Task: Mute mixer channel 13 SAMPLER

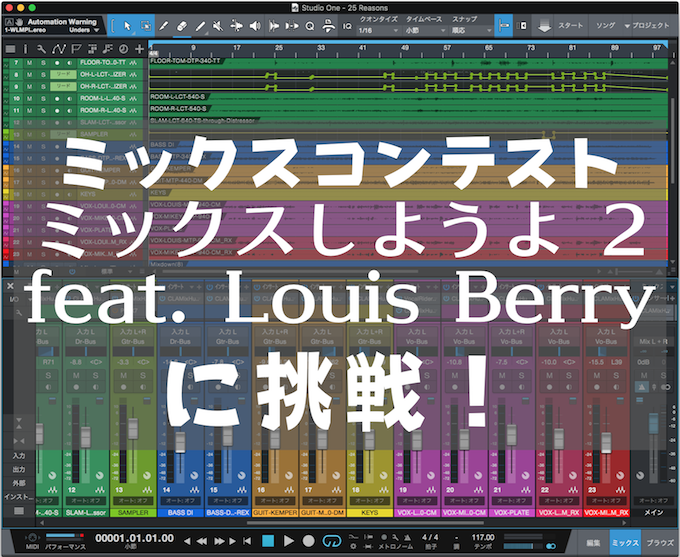Action: tap(124, 375)
